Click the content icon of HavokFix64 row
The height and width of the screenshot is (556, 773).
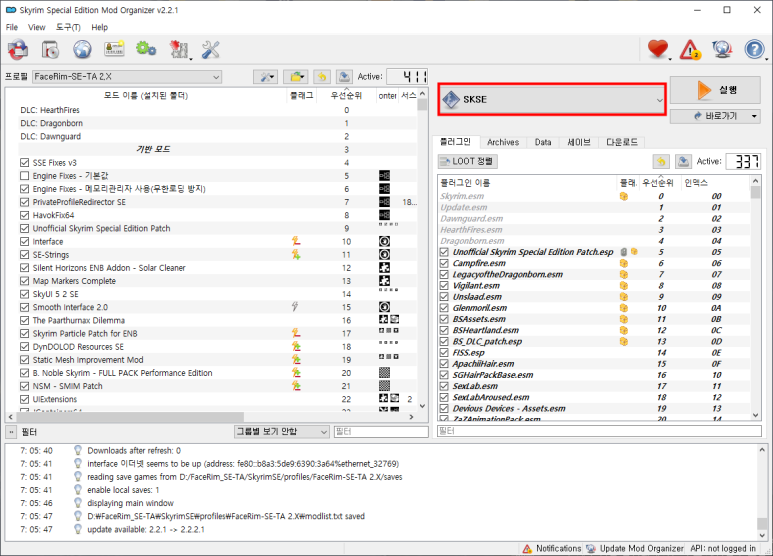tap(385, 215)
